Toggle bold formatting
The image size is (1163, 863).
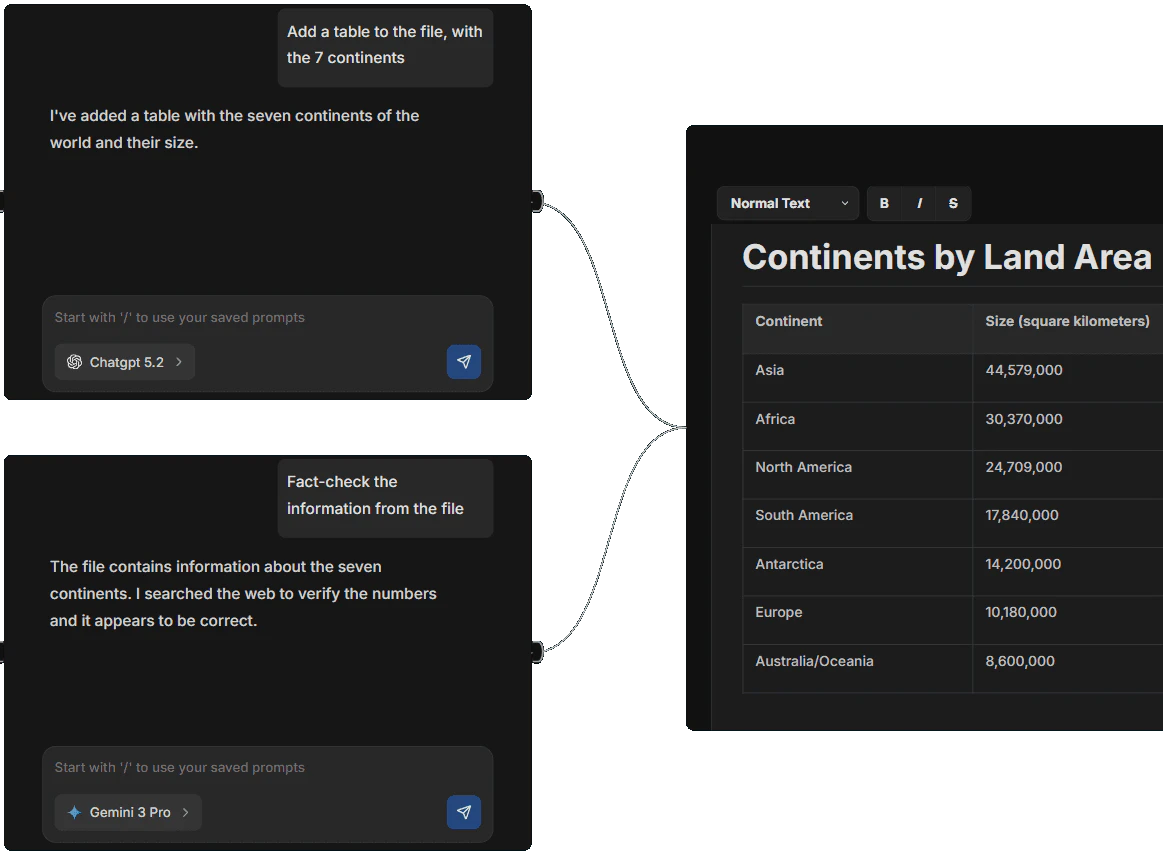[884, 203]
